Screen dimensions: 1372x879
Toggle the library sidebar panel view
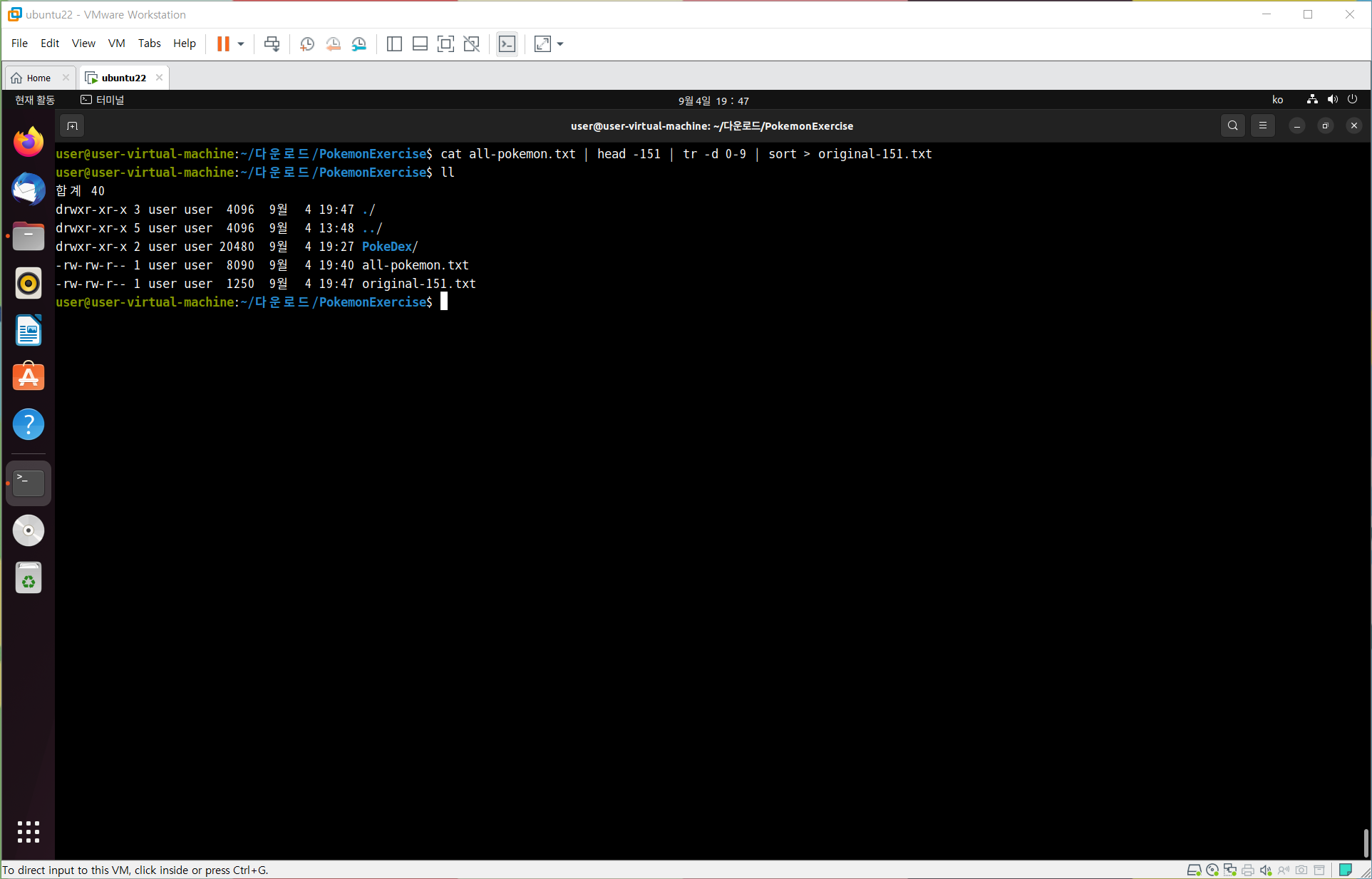pyautogui.click(x=394, y=44)
